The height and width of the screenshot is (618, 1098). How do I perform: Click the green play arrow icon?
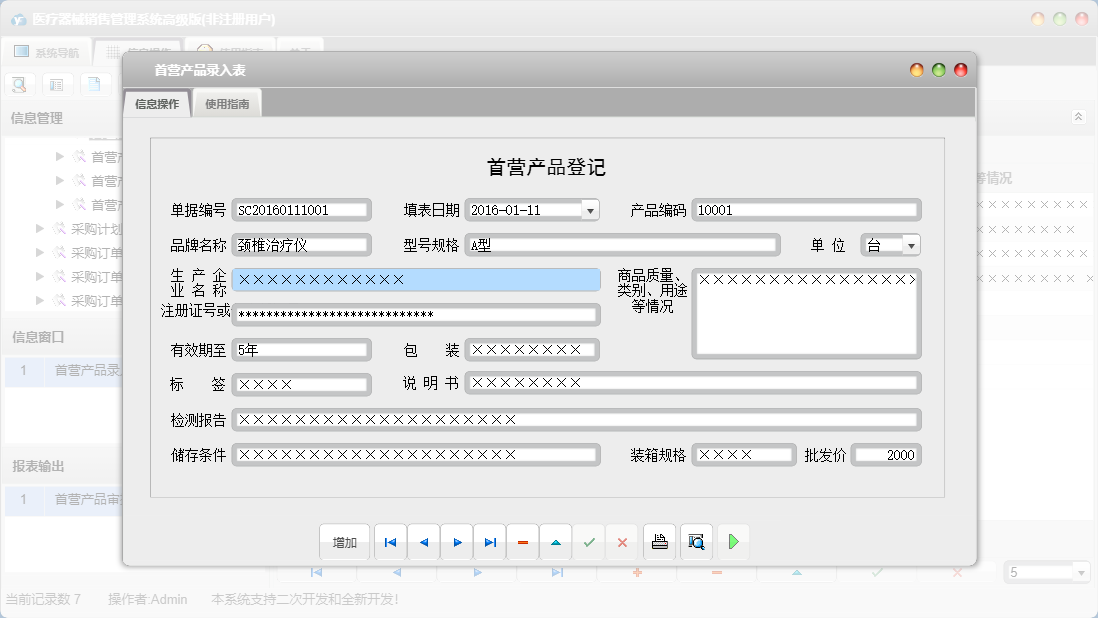(x=733, y=542)
